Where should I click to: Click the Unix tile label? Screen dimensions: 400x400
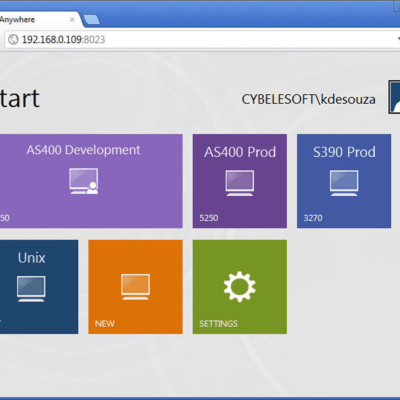pos(32,258)
